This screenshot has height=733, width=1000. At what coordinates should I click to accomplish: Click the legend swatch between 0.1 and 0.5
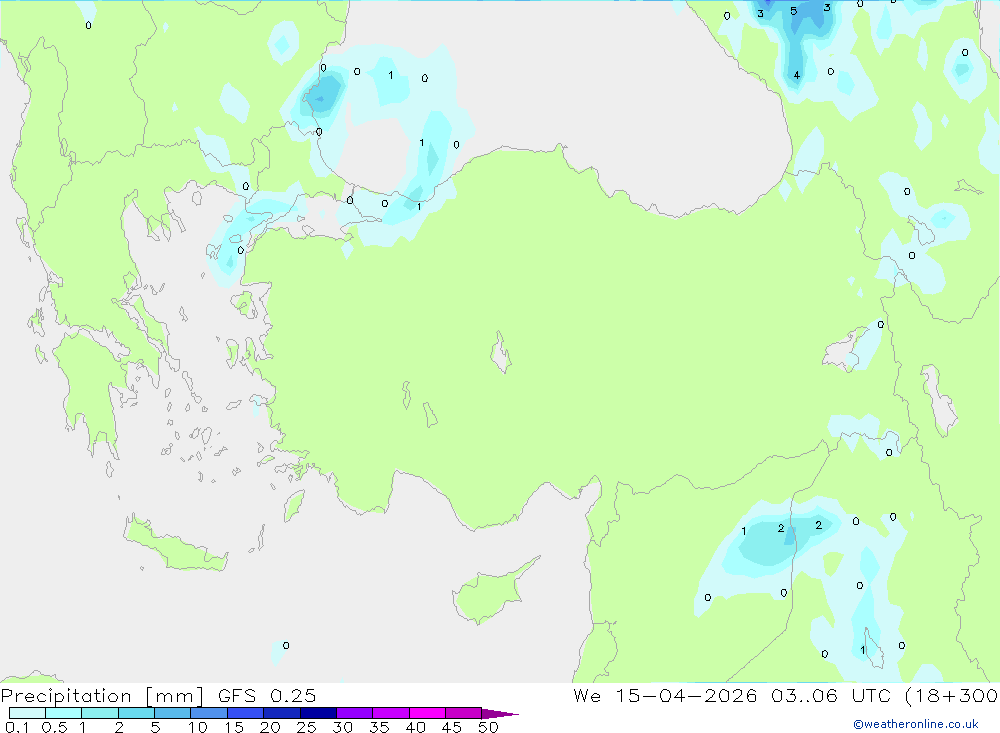(27, 713)
